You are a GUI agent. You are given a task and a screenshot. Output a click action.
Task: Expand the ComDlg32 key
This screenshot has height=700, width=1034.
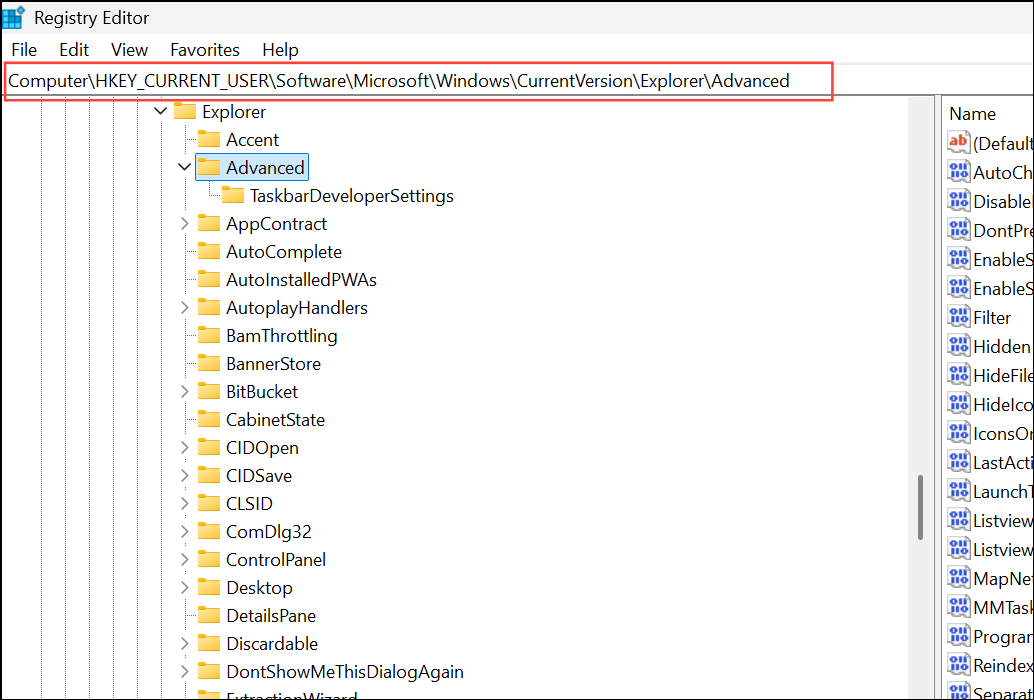tap(185, 532)
